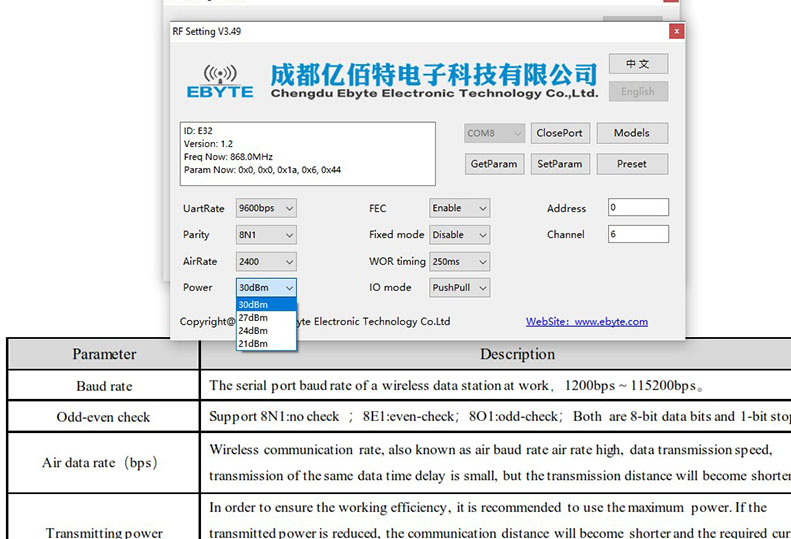Click the ClosePort button
This screenshot has width=791, height=539.
pyautogui.click(x=560, y=133)
